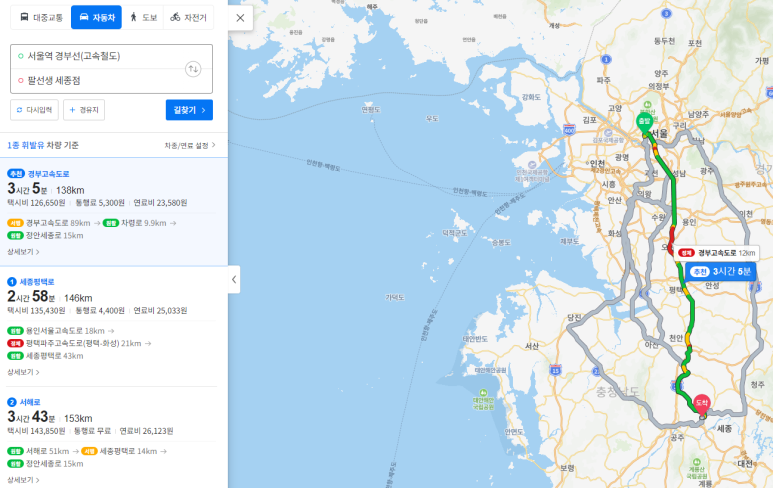Click the green 출발 start marker on the map

[644, 122]
